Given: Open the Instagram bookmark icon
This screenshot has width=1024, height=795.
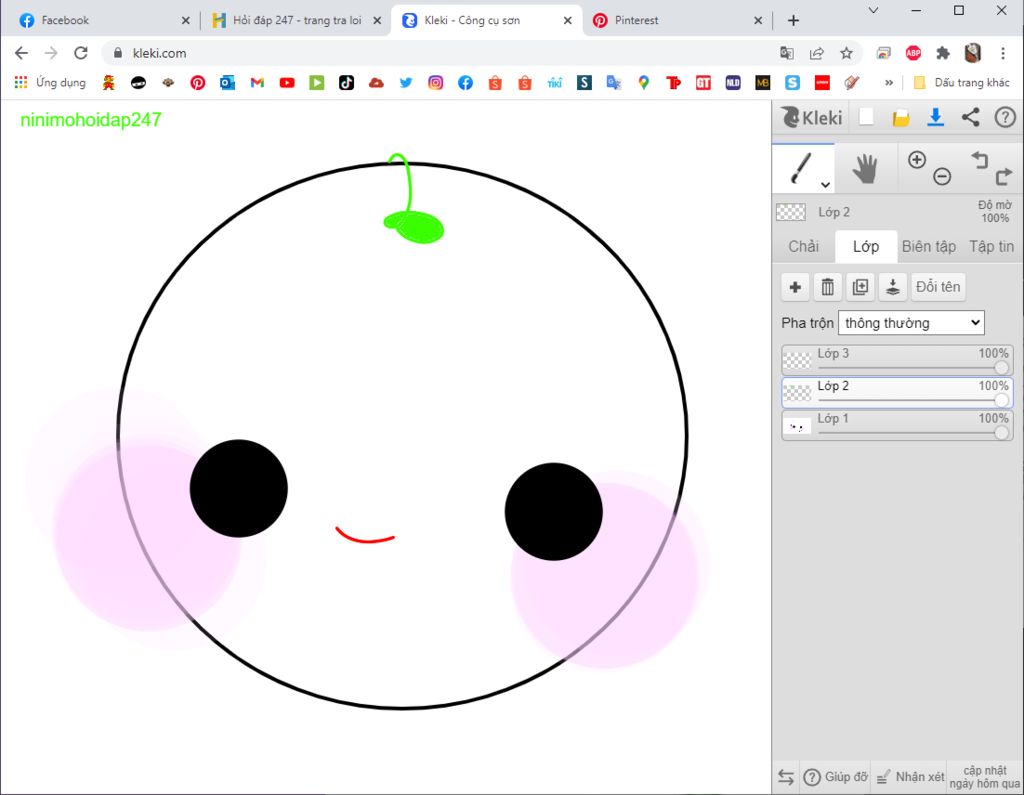Looking at the screenshot, I should [x=436, y=82].
